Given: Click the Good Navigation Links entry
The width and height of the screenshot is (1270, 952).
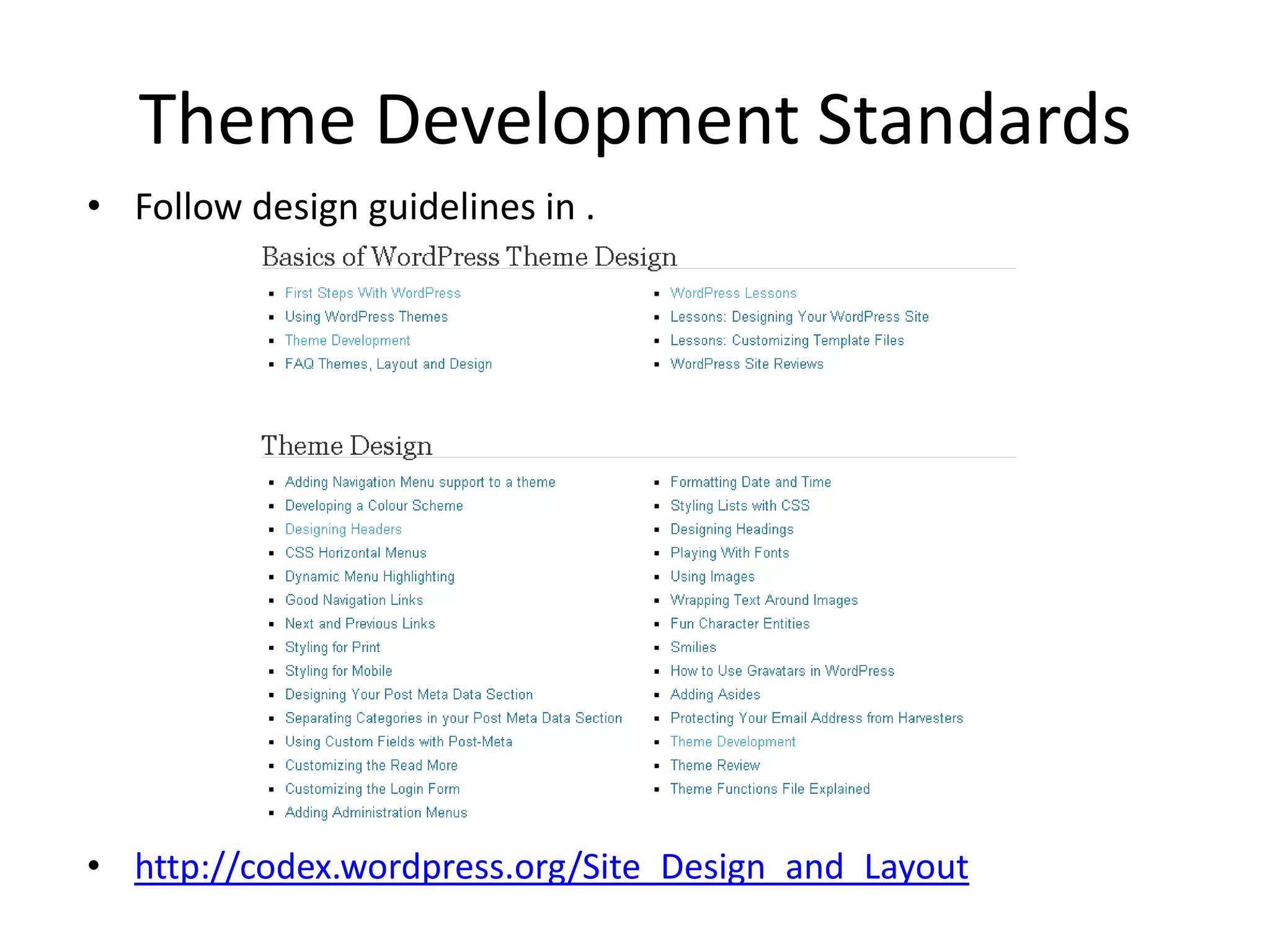Looking at the screenshot, I should click(x=354, y=600).
